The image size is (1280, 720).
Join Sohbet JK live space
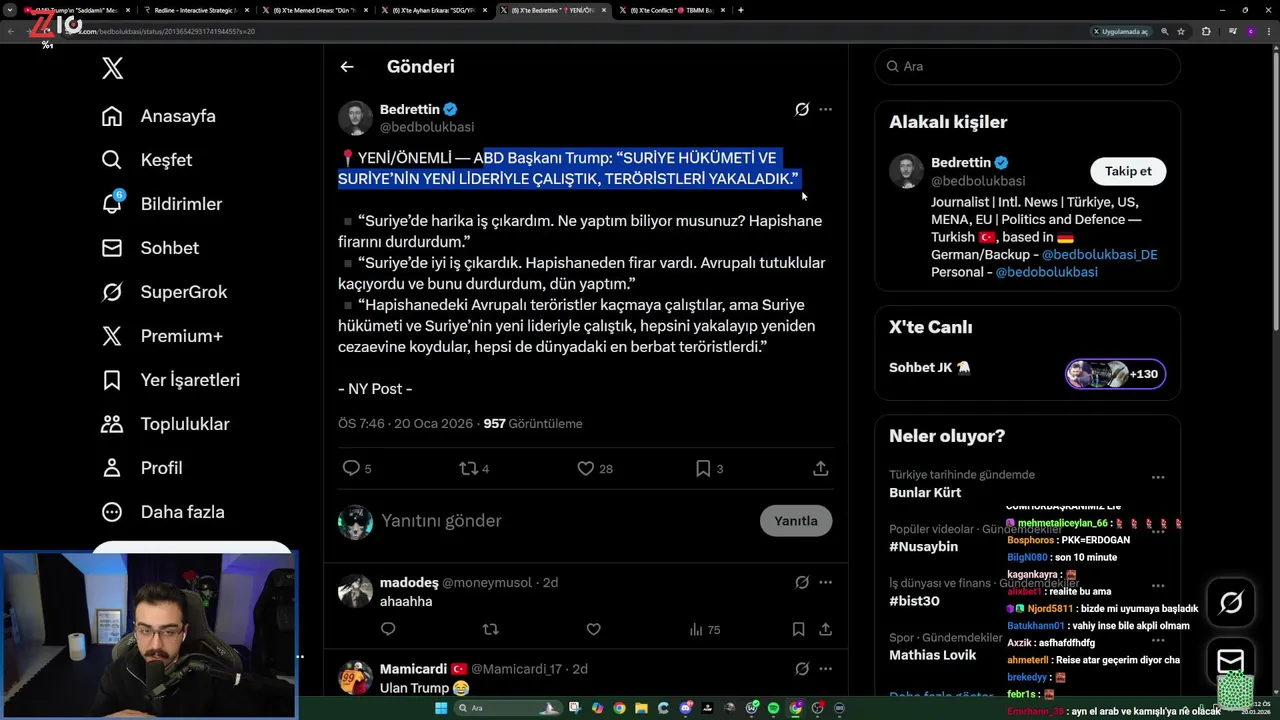pos(930,367)
